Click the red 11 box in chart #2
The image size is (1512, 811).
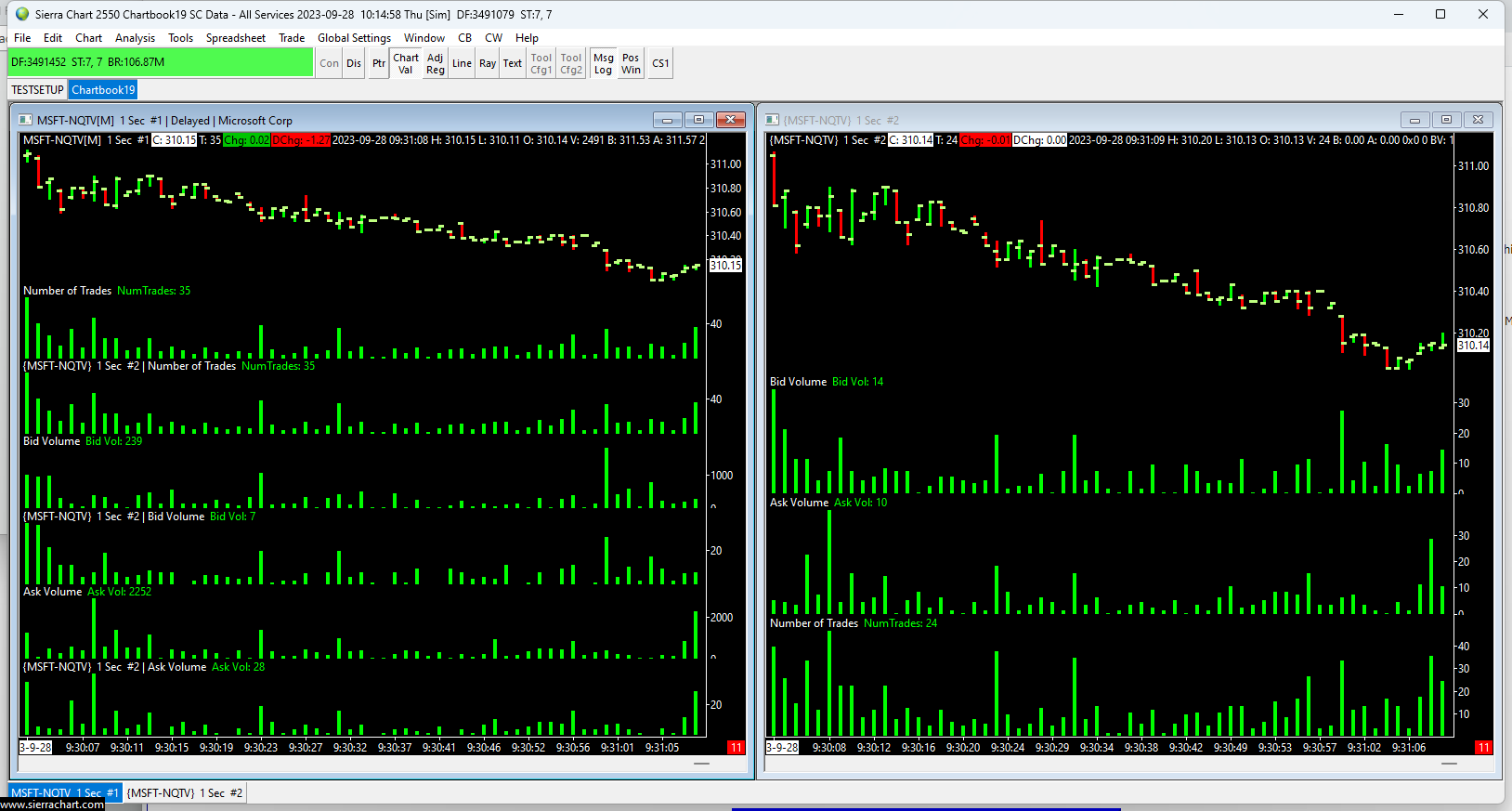pos(1483,748)
